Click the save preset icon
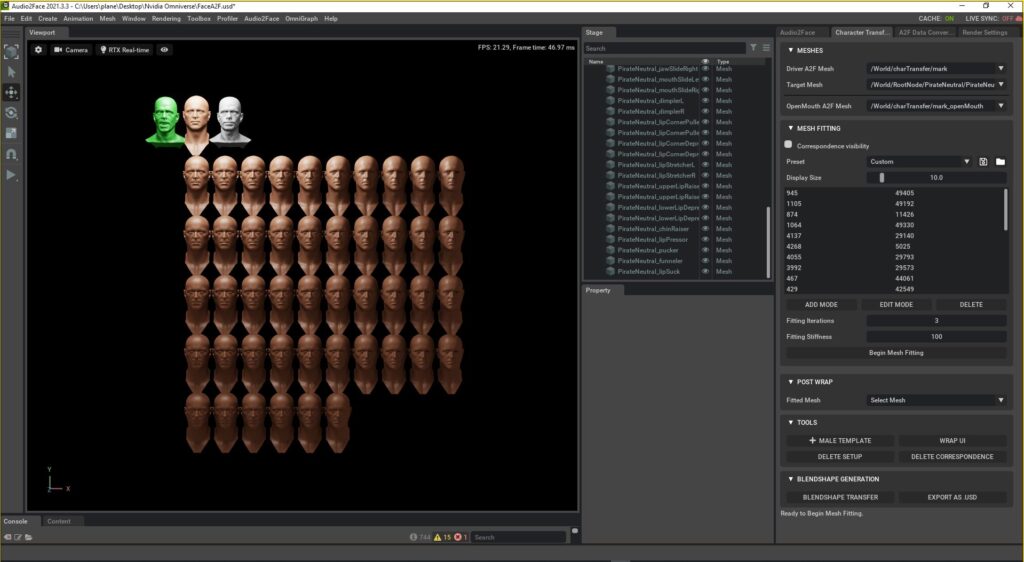 pos(983,161)
